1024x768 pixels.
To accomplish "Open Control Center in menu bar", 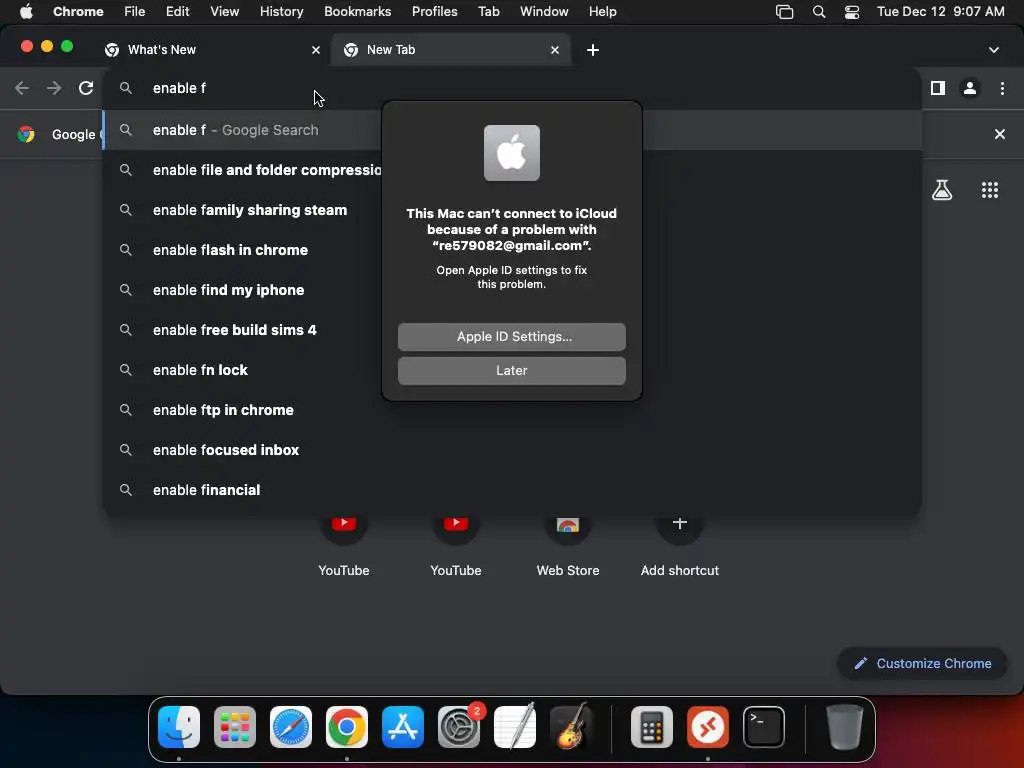I will tap(852, 12).
